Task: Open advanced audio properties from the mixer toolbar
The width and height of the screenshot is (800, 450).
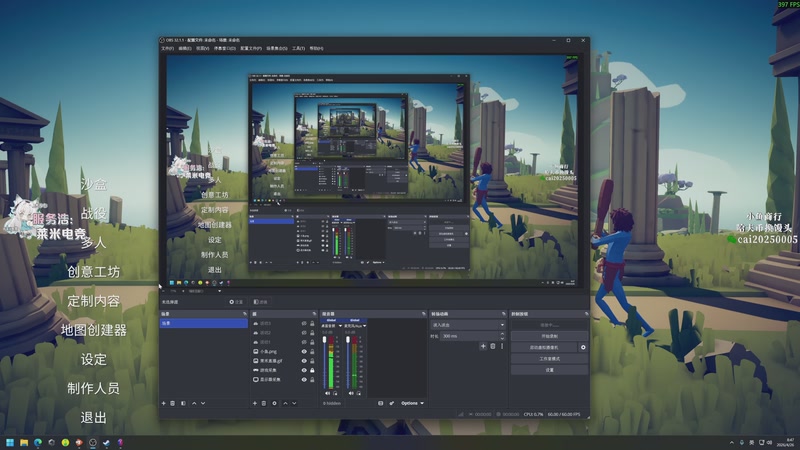Action: [x=381, y=403]
